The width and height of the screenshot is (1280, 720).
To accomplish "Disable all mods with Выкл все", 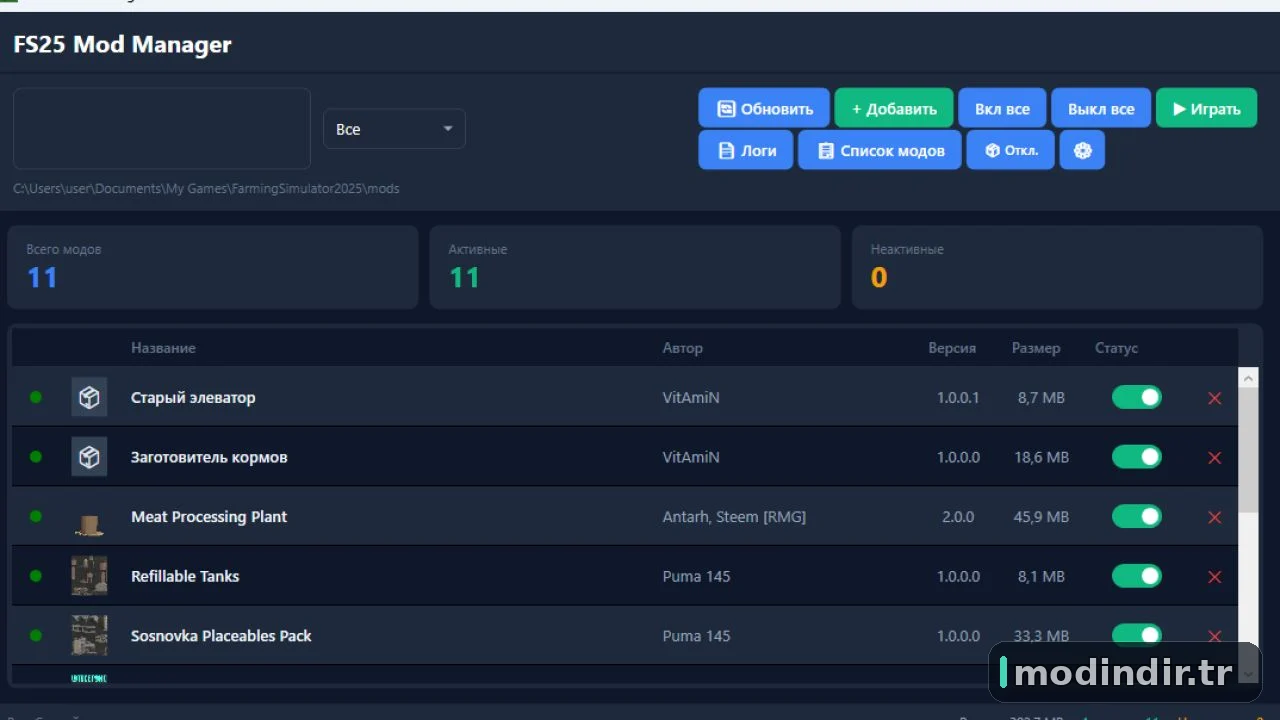I will 1101,109.
